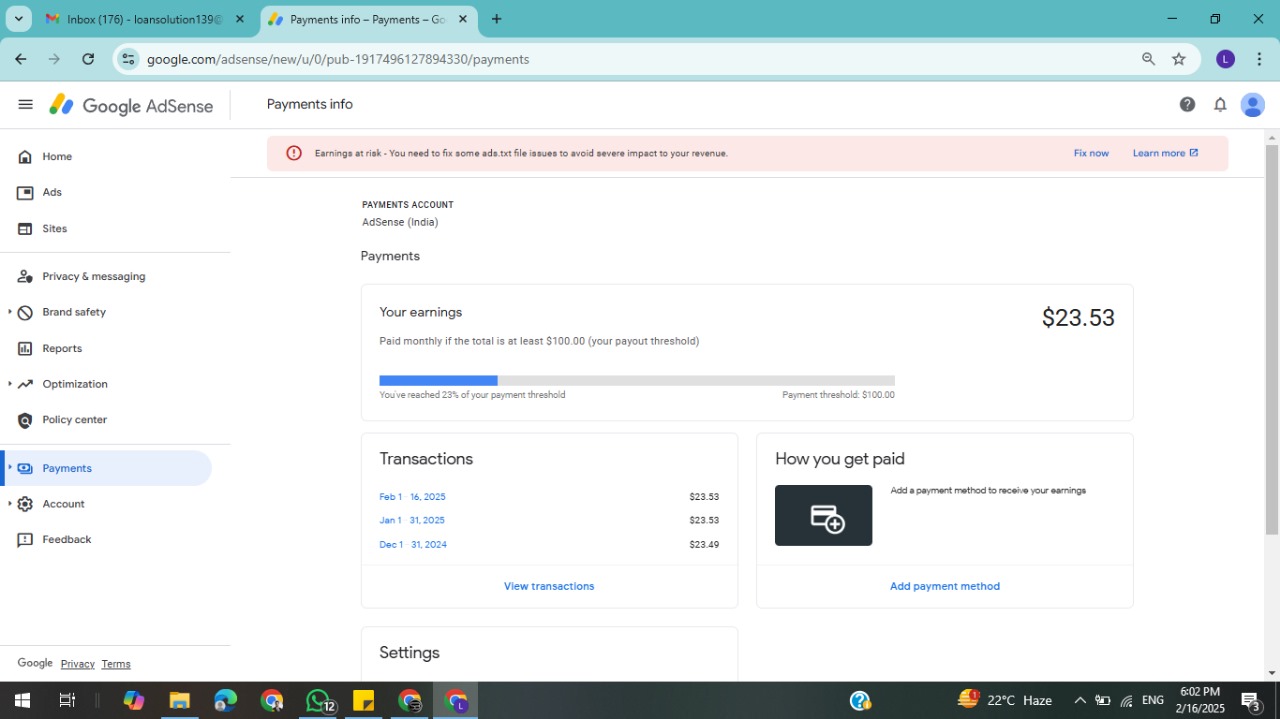This screenshot has width=1280, height=719.
Task: Click the scrollbar down arrow
Action: click(x=1272, y=673)
